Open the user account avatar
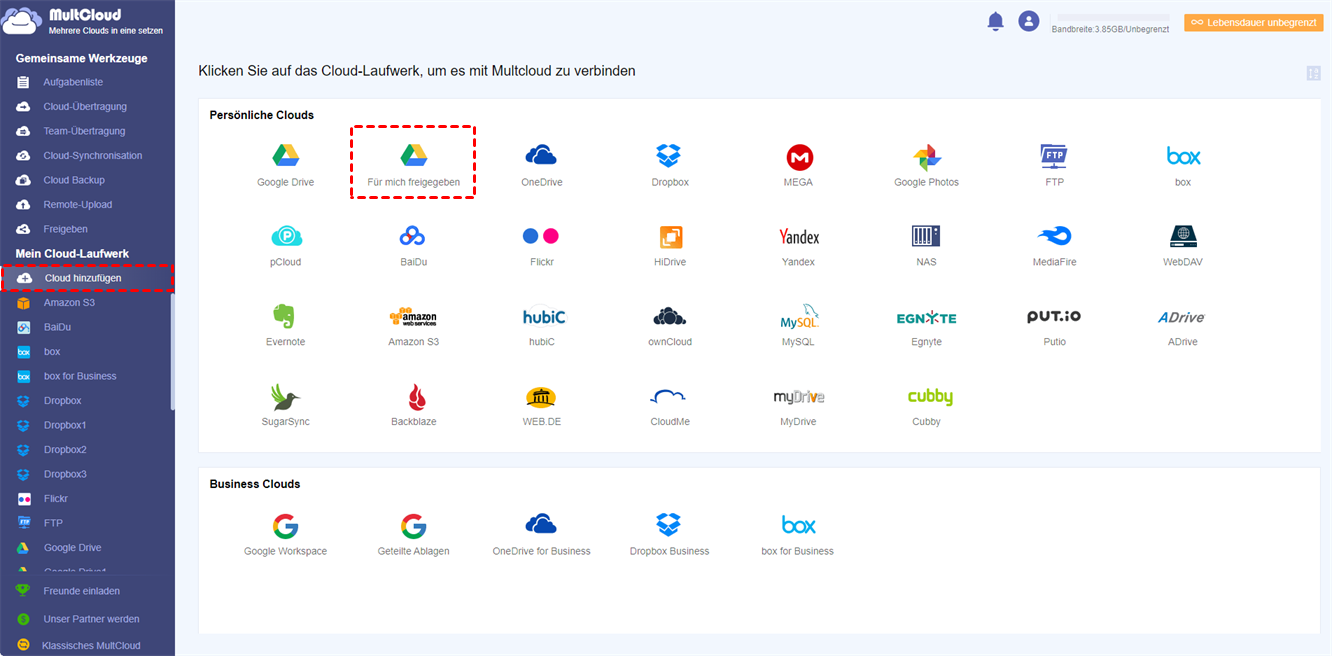1332x656 pixels. (x=1028, y=21)
